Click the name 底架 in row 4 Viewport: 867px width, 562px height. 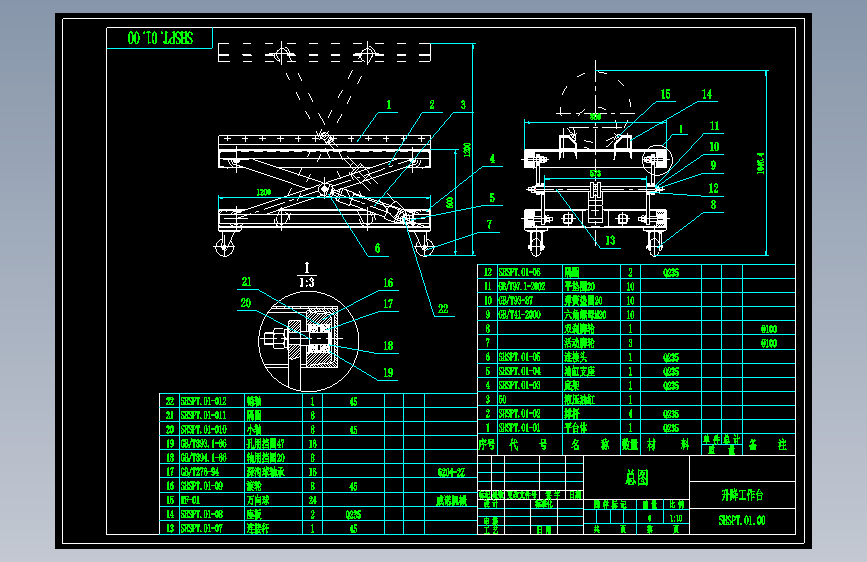coord(572,386)
